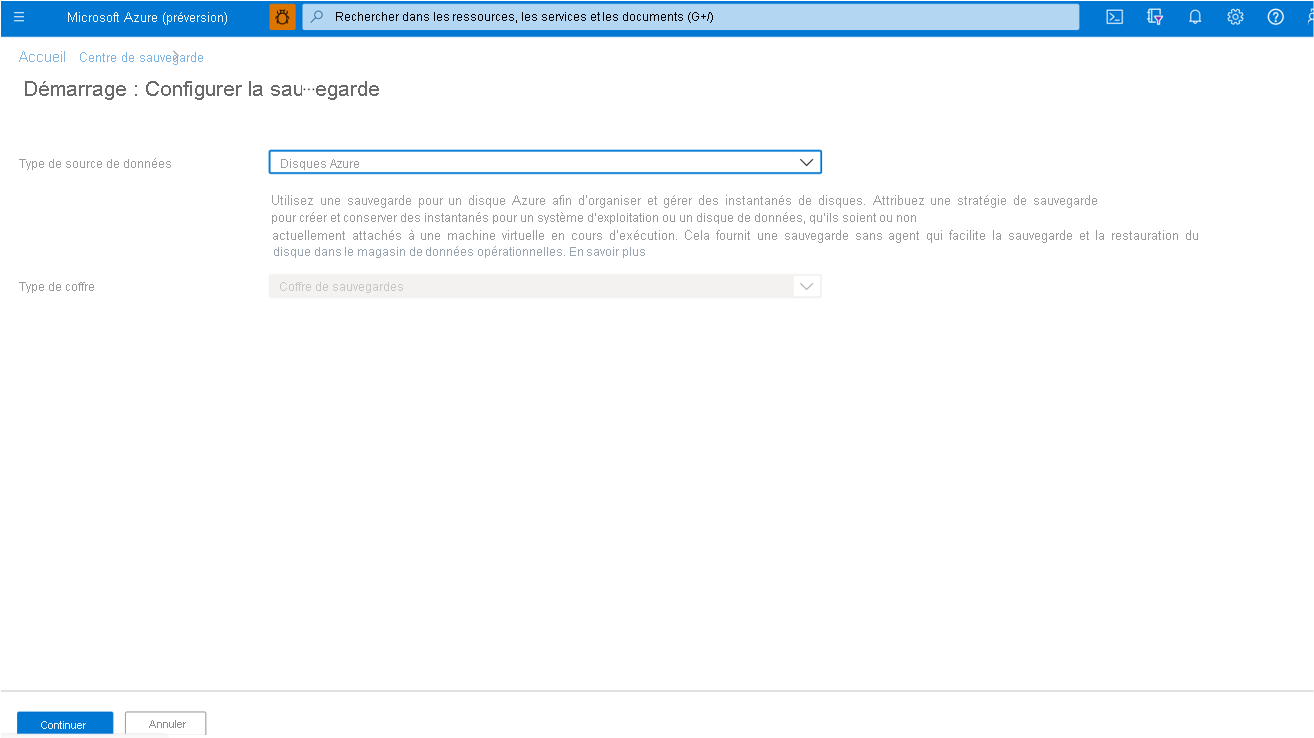Click the Annuler button
Viewport: 1314px width, 738px height.
166,724
